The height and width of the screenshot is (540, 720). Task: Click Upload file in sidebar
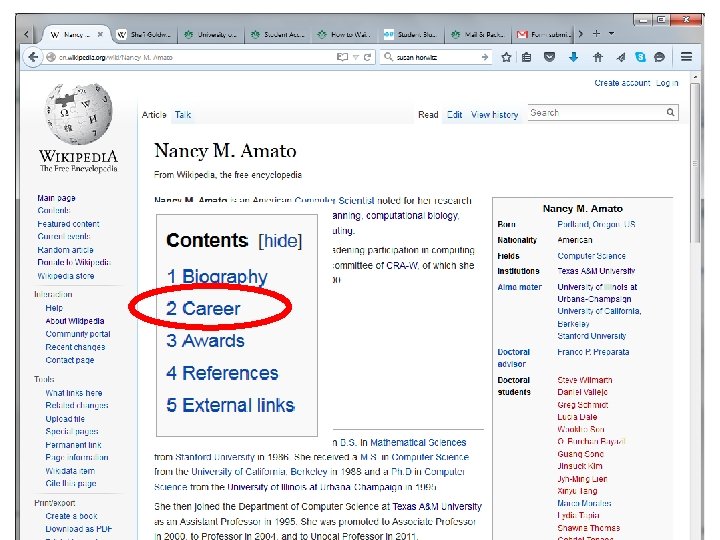[65, 419]
